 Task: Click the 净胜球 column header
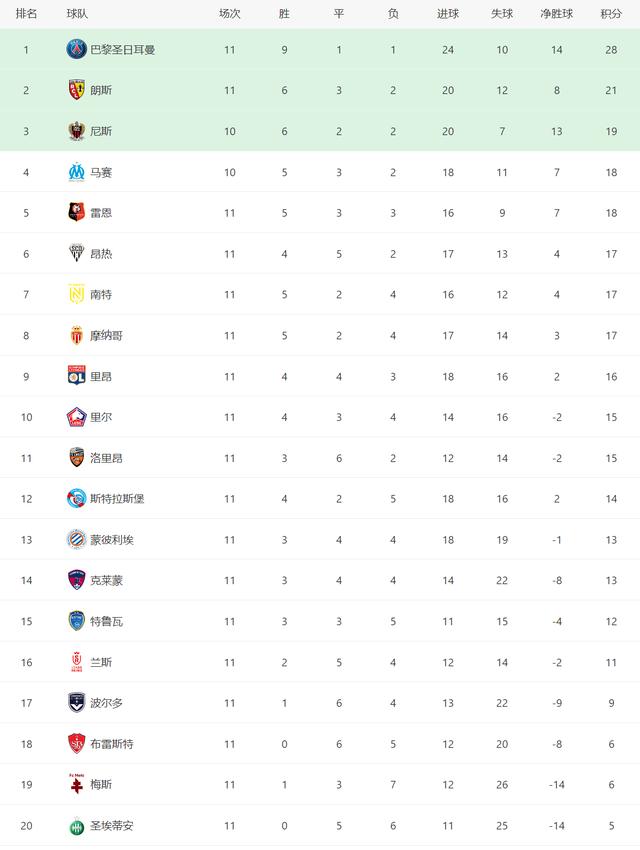tap(556, 13)
